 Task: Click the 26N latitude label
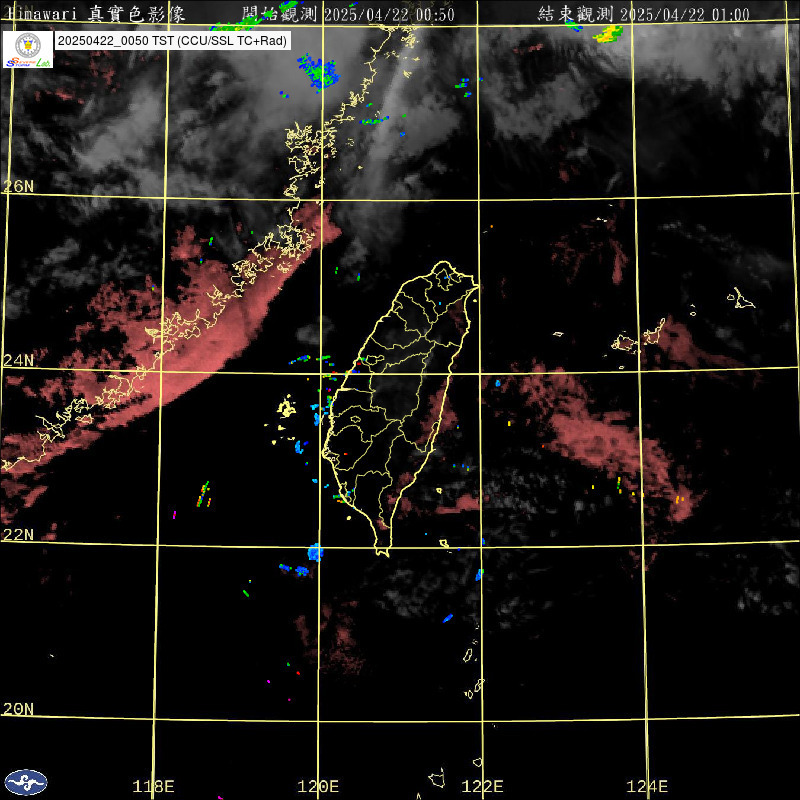(x=18, y=186)
